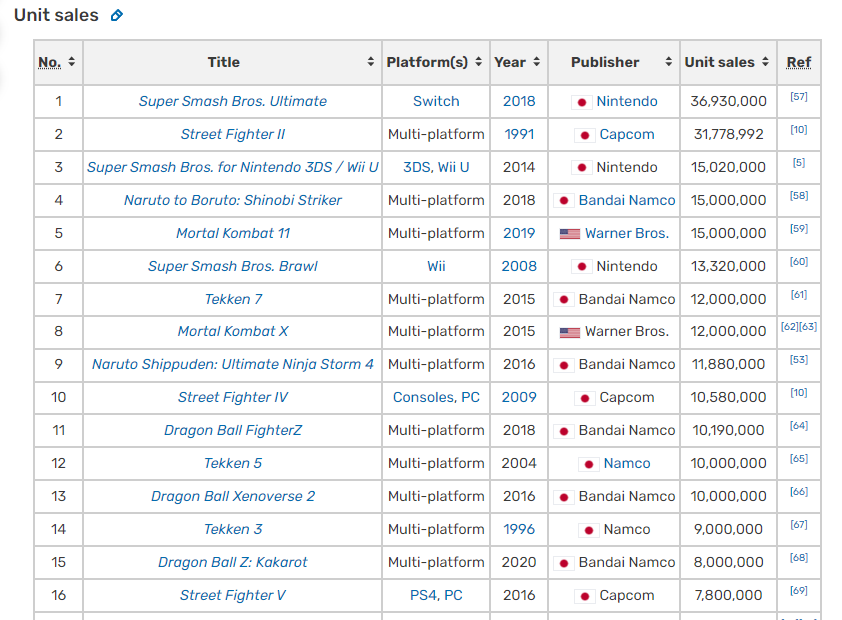Open the 1996 year link
The height and width of the screenshot is (620, 842).
[x=519, y=529]
